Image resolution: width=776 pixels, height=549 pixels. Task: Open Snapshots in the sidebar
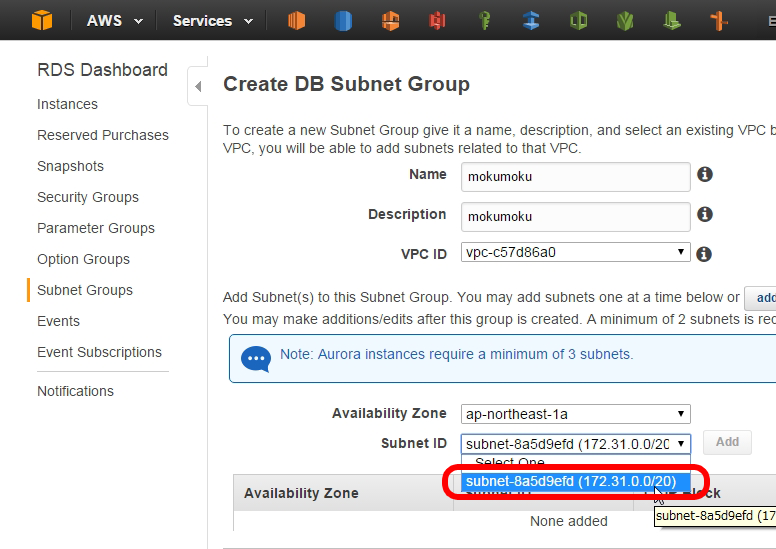70,166
